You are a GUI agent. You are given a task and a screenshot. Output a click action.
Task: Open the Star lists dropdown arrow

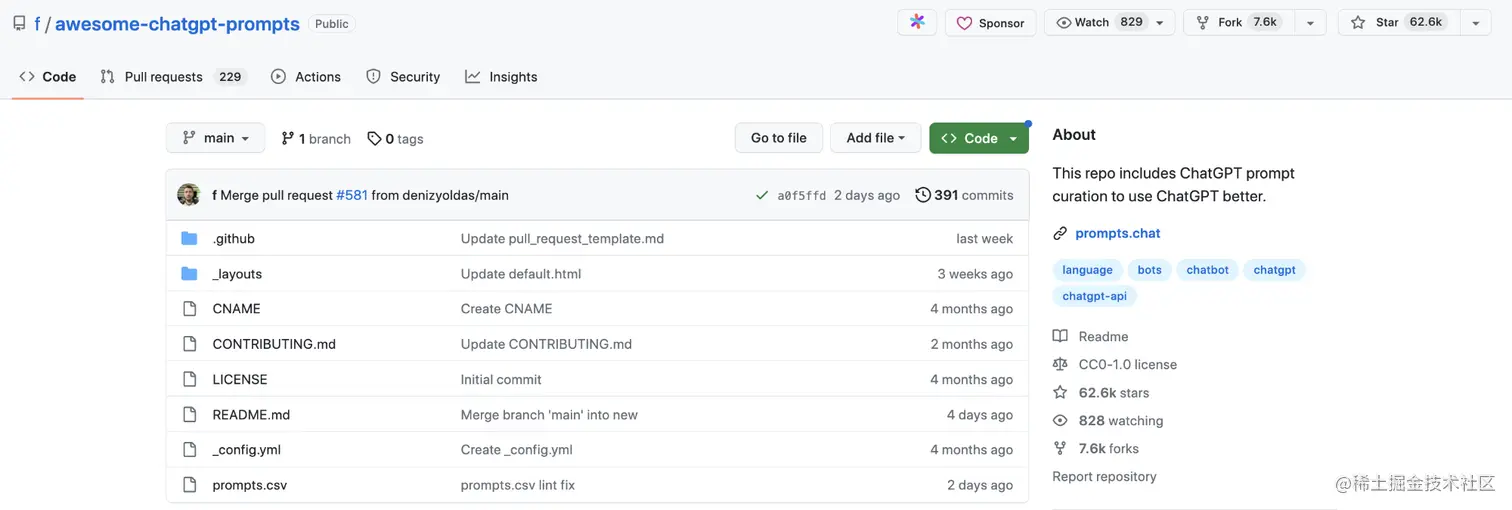coord(1475,23)
